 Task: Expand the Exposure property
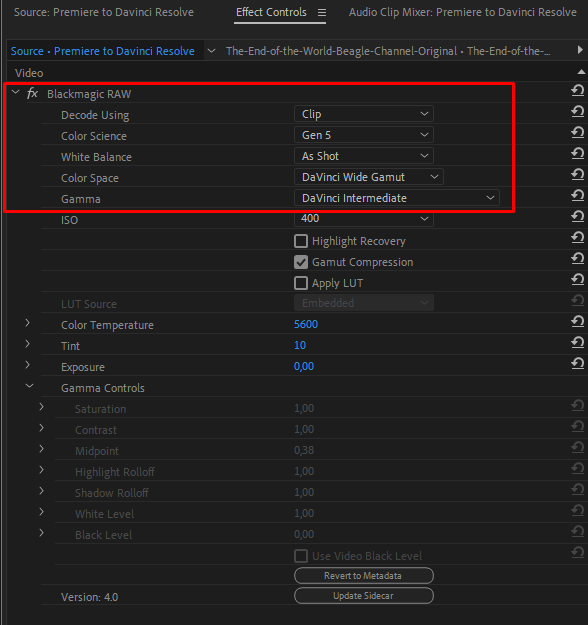[x=28, y=365]
